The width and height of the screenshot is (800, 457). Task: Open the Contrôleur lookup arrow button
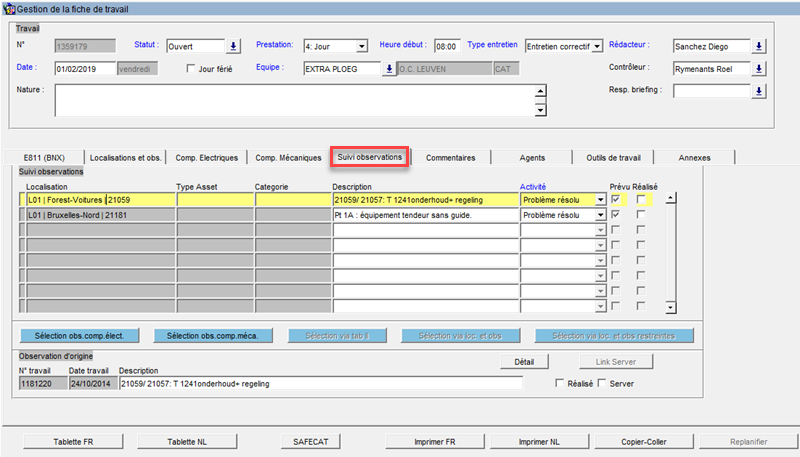click(x=759, y=69)
